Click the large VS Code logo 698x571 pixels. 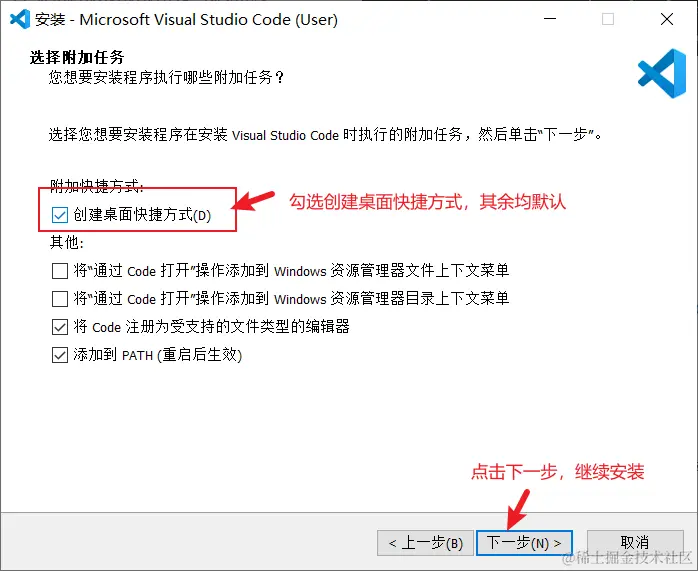[662, 73]
